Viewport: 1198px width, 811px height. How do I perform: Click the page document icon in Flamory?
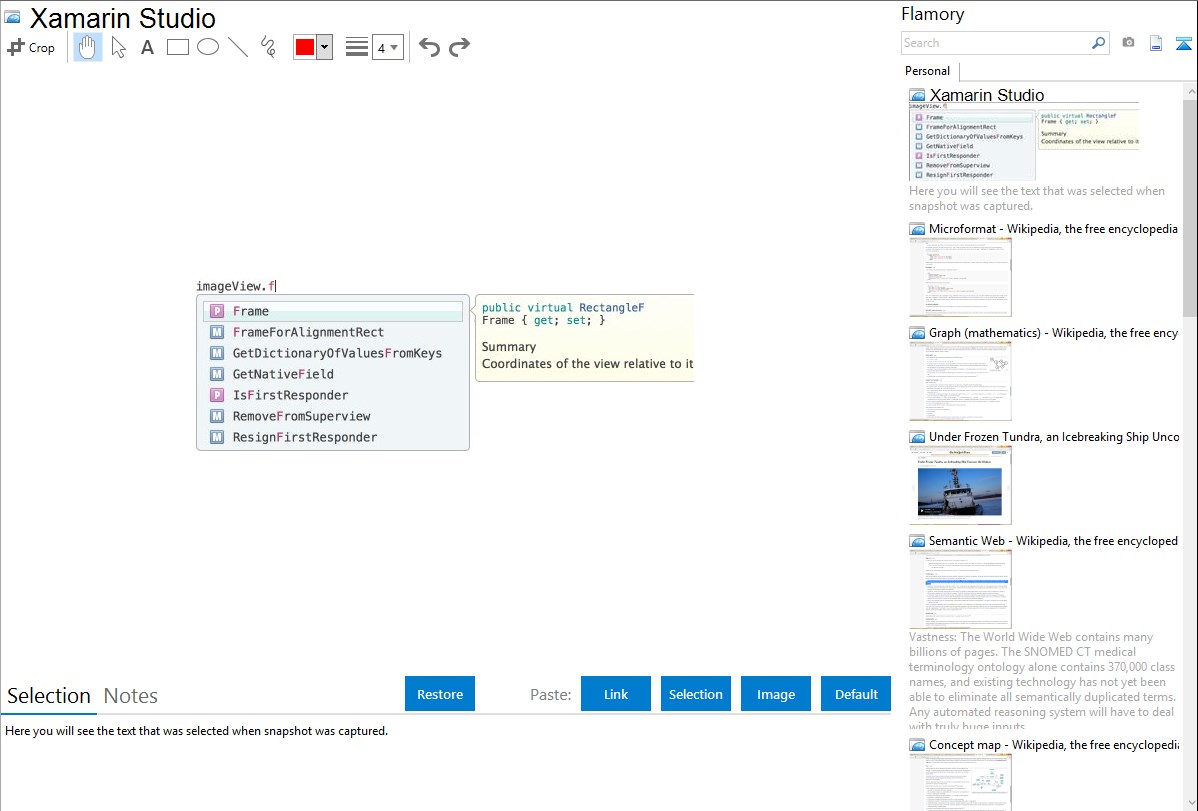coord(1156,43)
